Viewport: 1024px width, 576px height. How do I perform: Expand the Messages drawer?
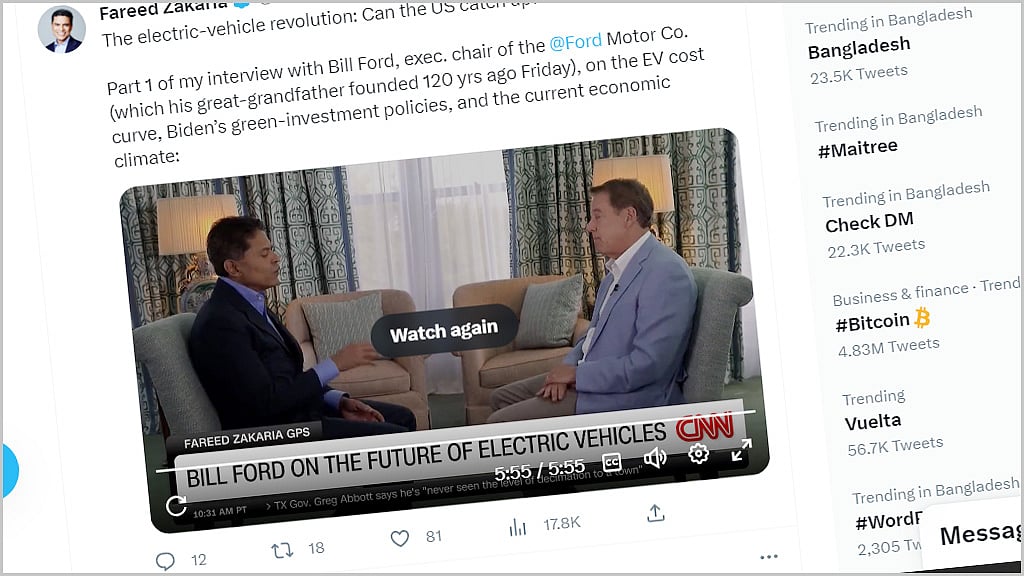(978, 533)
